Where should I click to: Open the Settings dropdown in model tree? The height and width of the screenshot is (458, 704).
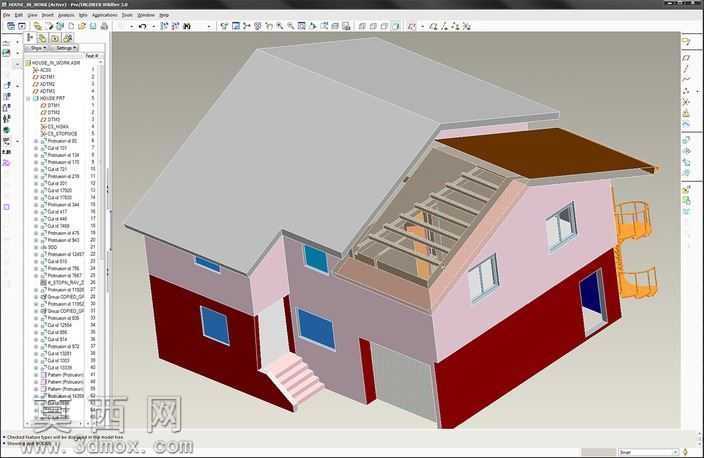64,48
